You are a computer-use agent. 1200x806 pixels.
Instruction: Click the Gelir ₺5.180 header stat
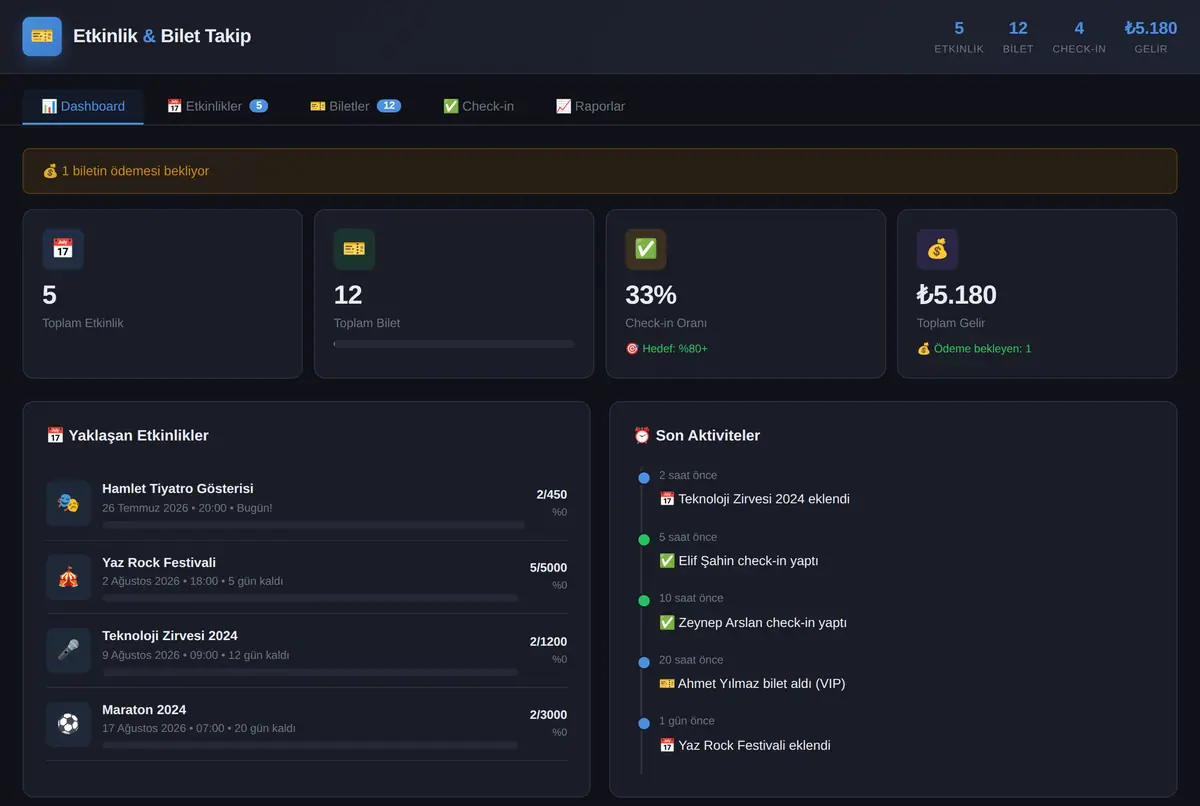tap(1151, 37)
